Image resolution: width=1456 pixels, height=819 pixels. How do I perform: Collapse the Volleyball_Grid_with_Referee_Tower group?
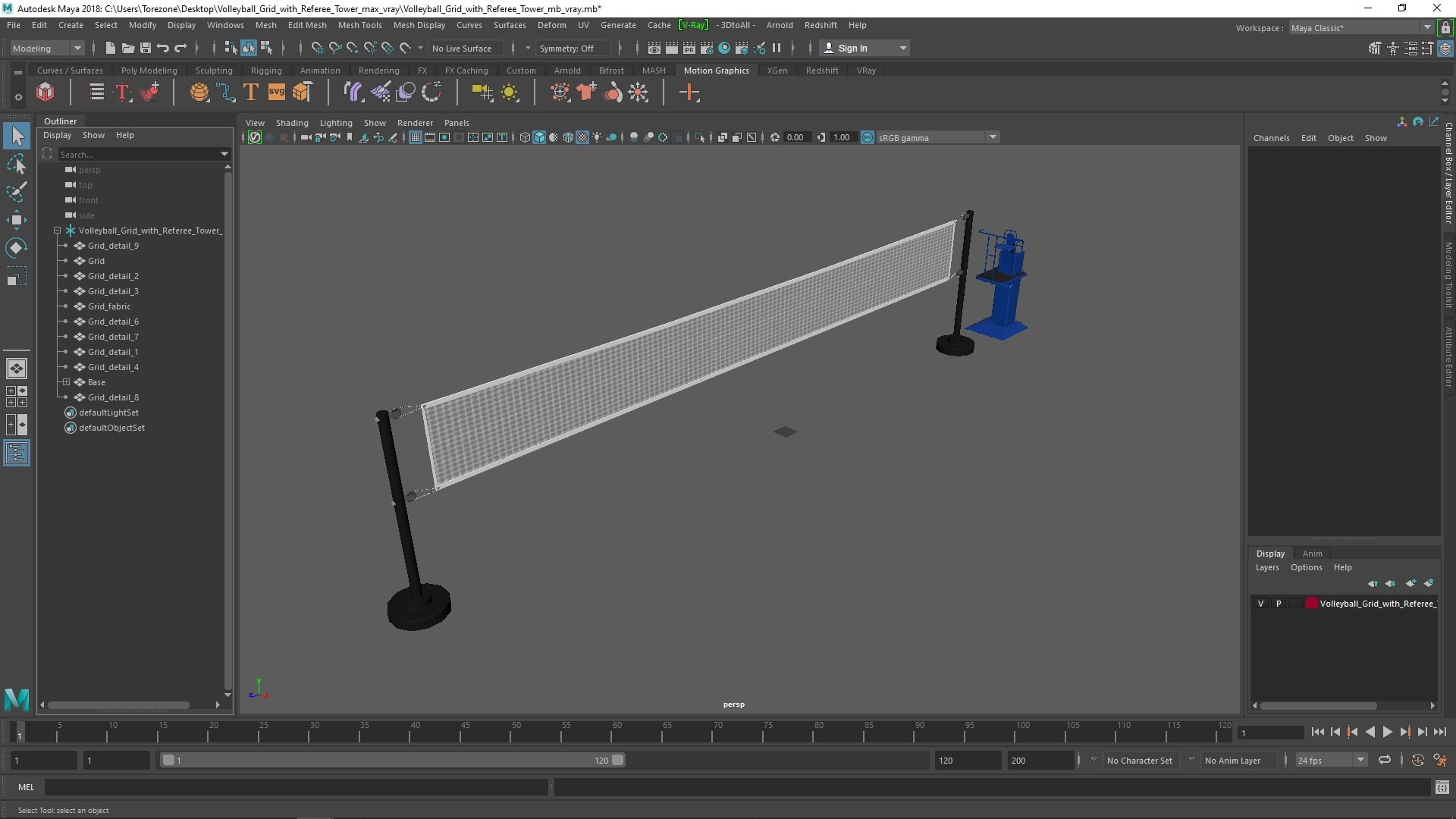click(x=57, y=230)
